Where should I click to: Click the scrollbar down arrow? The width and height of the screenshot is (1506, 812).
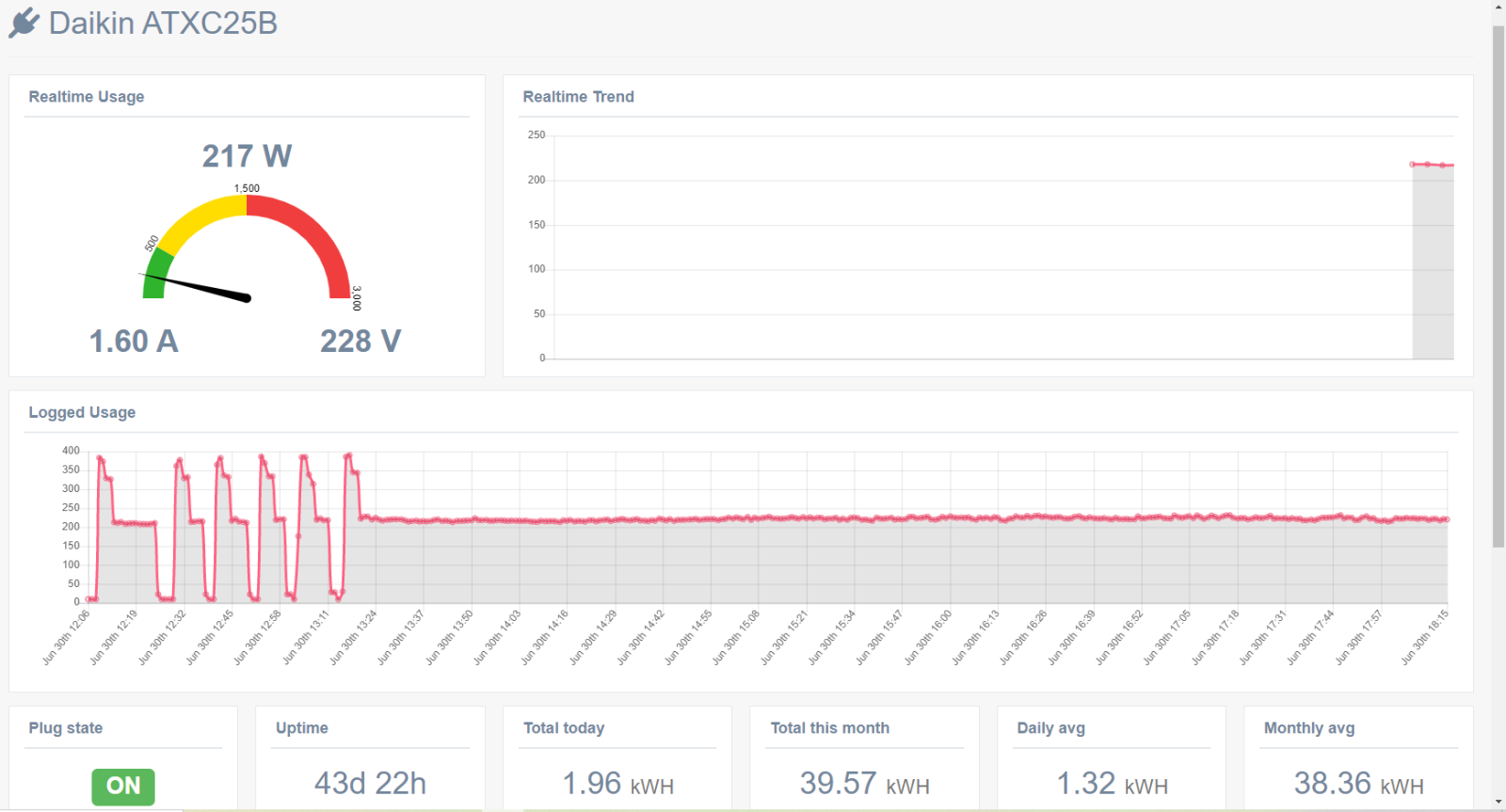point(1498,803)
